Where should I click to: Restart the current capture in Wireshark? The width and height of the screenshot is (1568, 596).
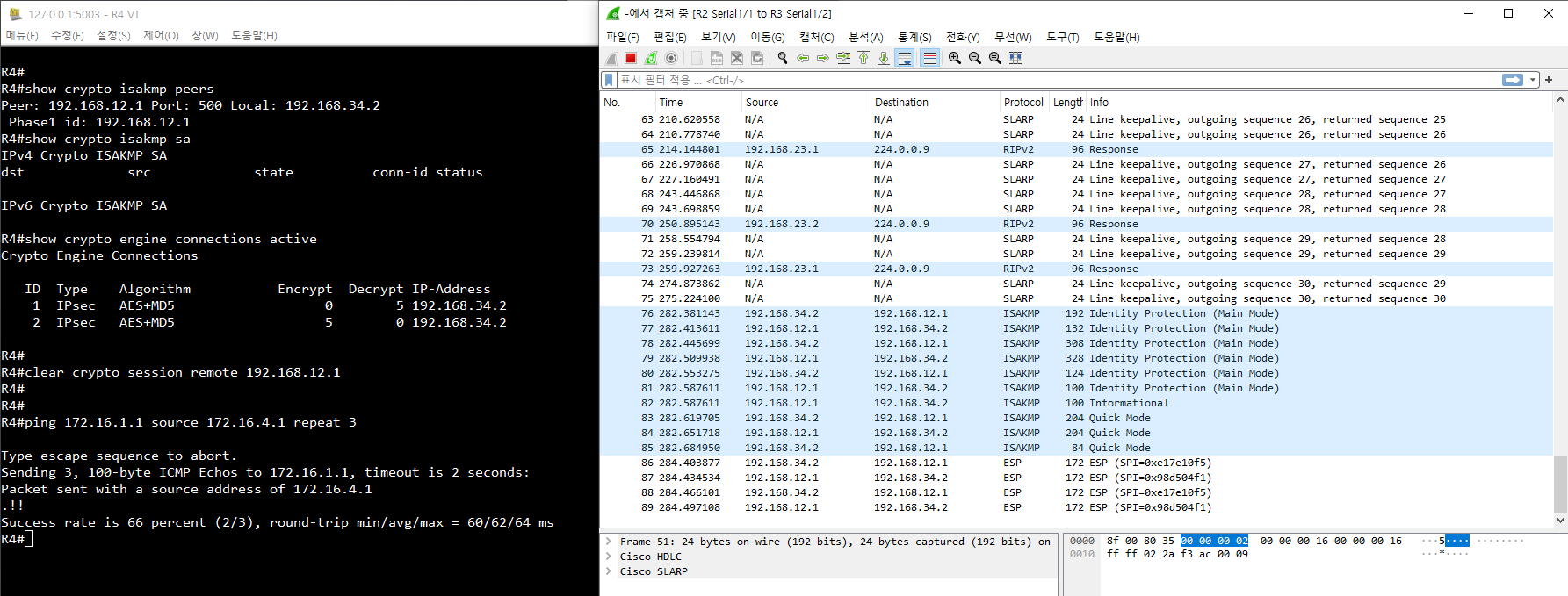(x=651, y=58)
